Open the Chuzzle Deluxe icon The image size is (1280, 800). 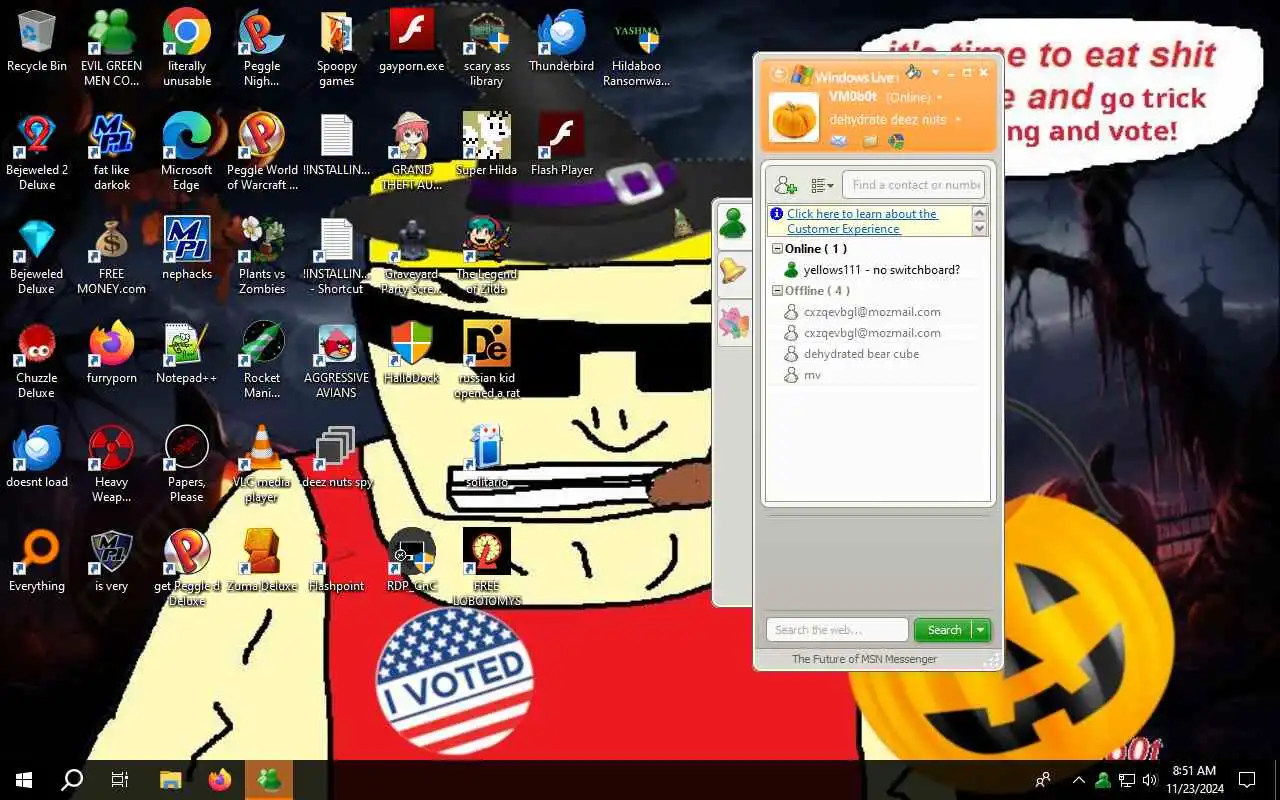pyautogui.click(x=37, y=360)
